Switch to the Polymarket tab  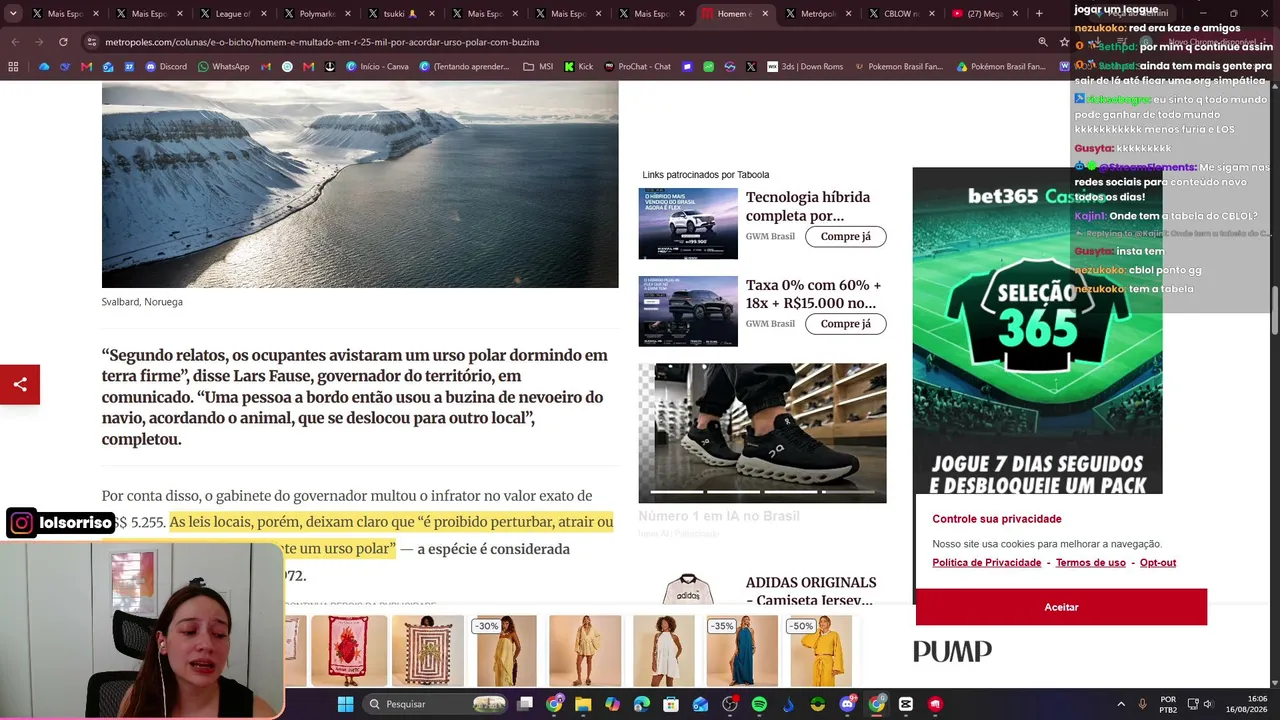point(316,14)
